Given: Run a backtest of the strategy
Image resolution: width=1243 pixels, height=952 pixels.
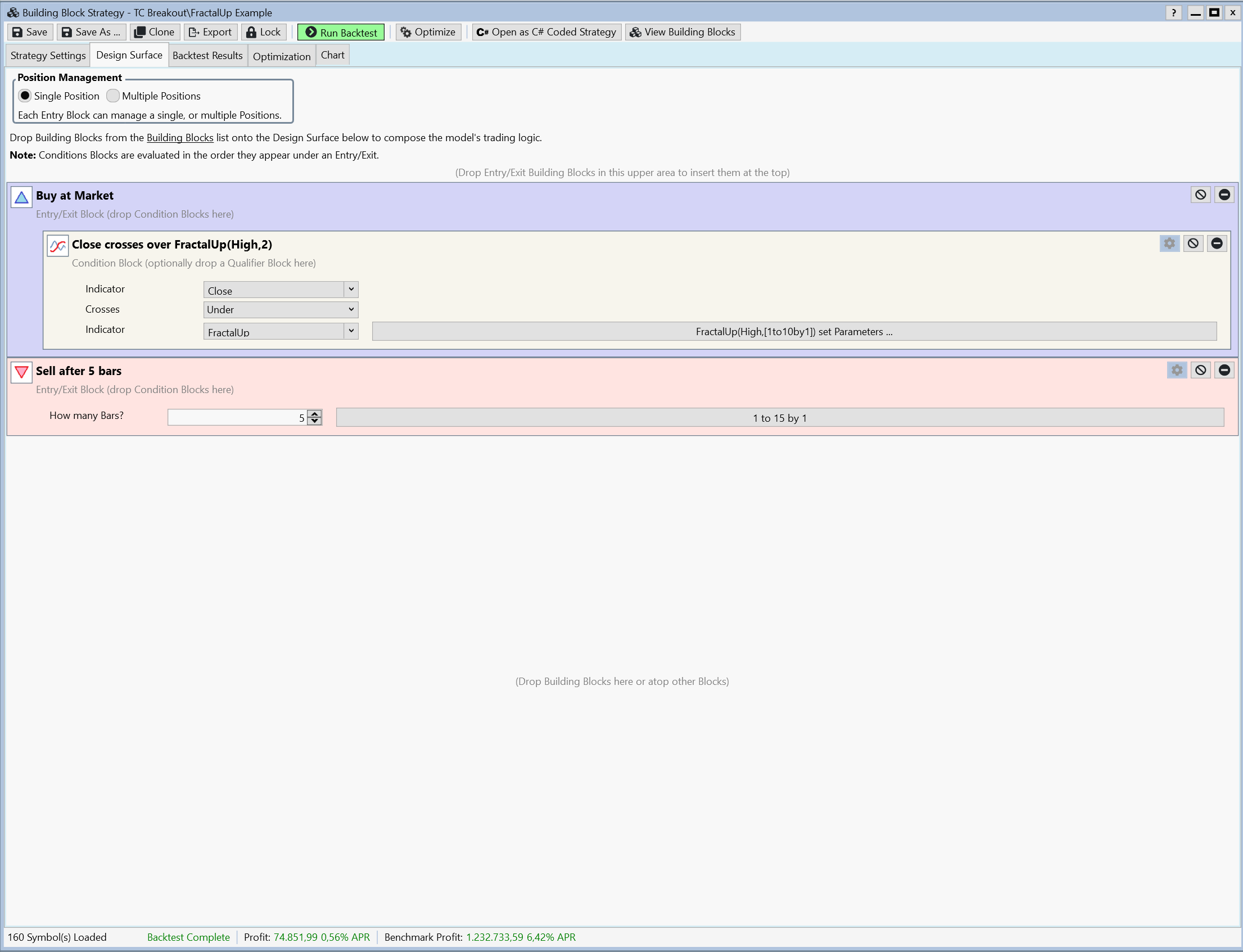Looking at the screenshot, I should pyautogui.click(x=340, y=31).
